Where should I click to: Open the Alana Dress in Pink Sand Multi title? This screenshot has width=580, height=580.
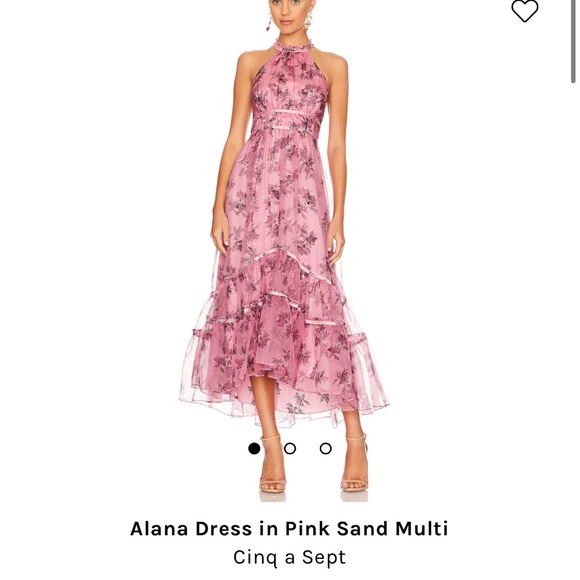[x=289, y=529]
